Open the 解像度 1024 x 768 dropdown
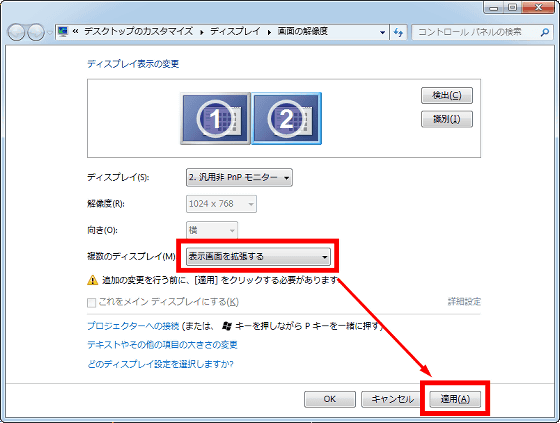560x423 pixels. click(221, 204)
